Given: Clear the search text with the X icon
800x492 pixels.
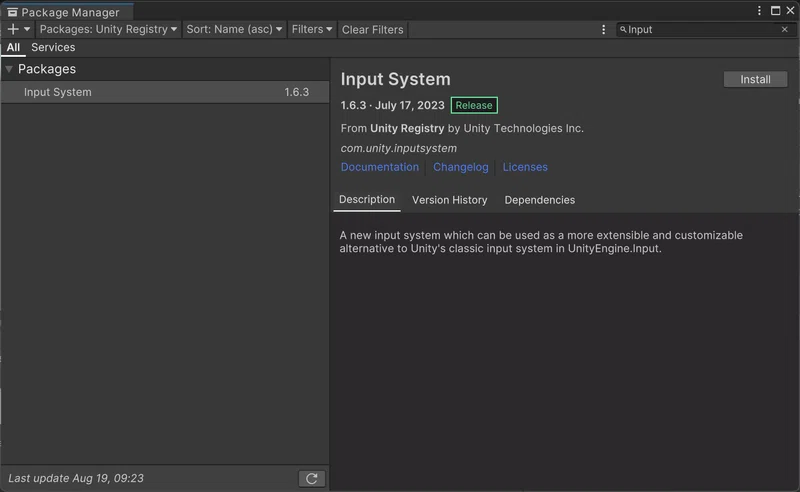Looking at the screenshot, I should [x=785, y=30].
